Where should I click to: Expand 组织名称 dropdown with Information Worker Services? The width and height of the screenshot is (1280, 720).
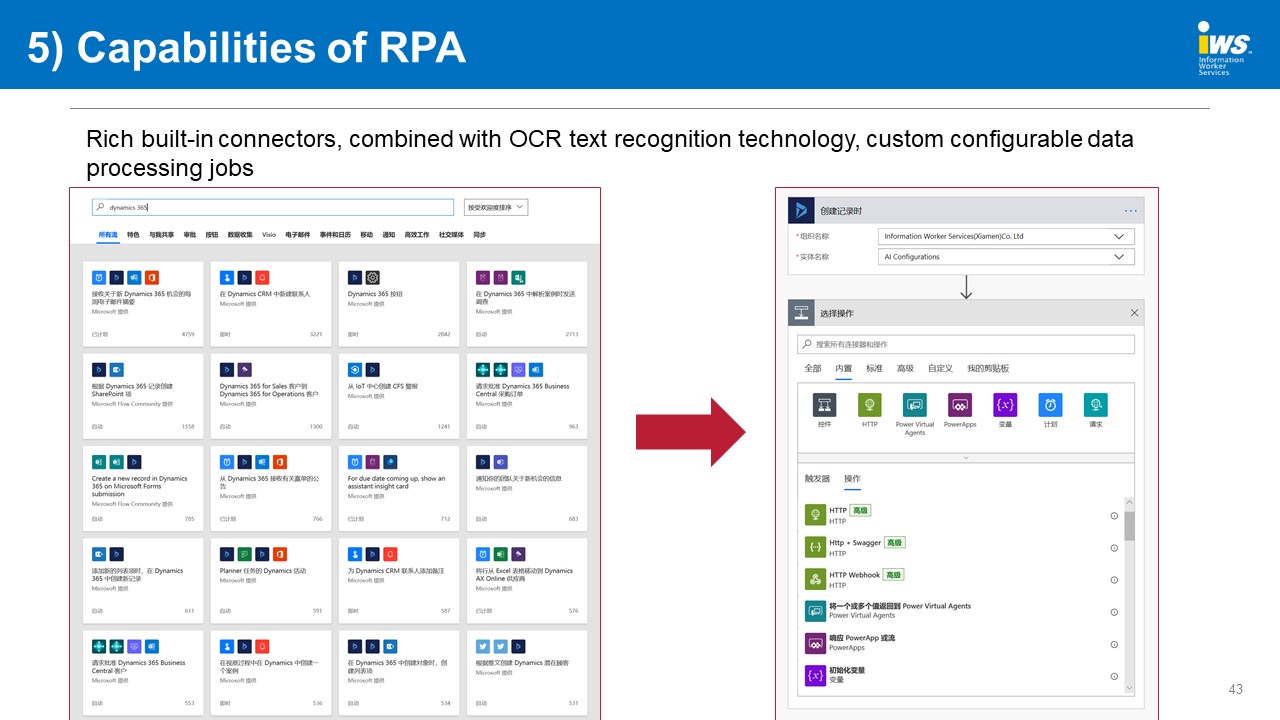click(1006, 237)
